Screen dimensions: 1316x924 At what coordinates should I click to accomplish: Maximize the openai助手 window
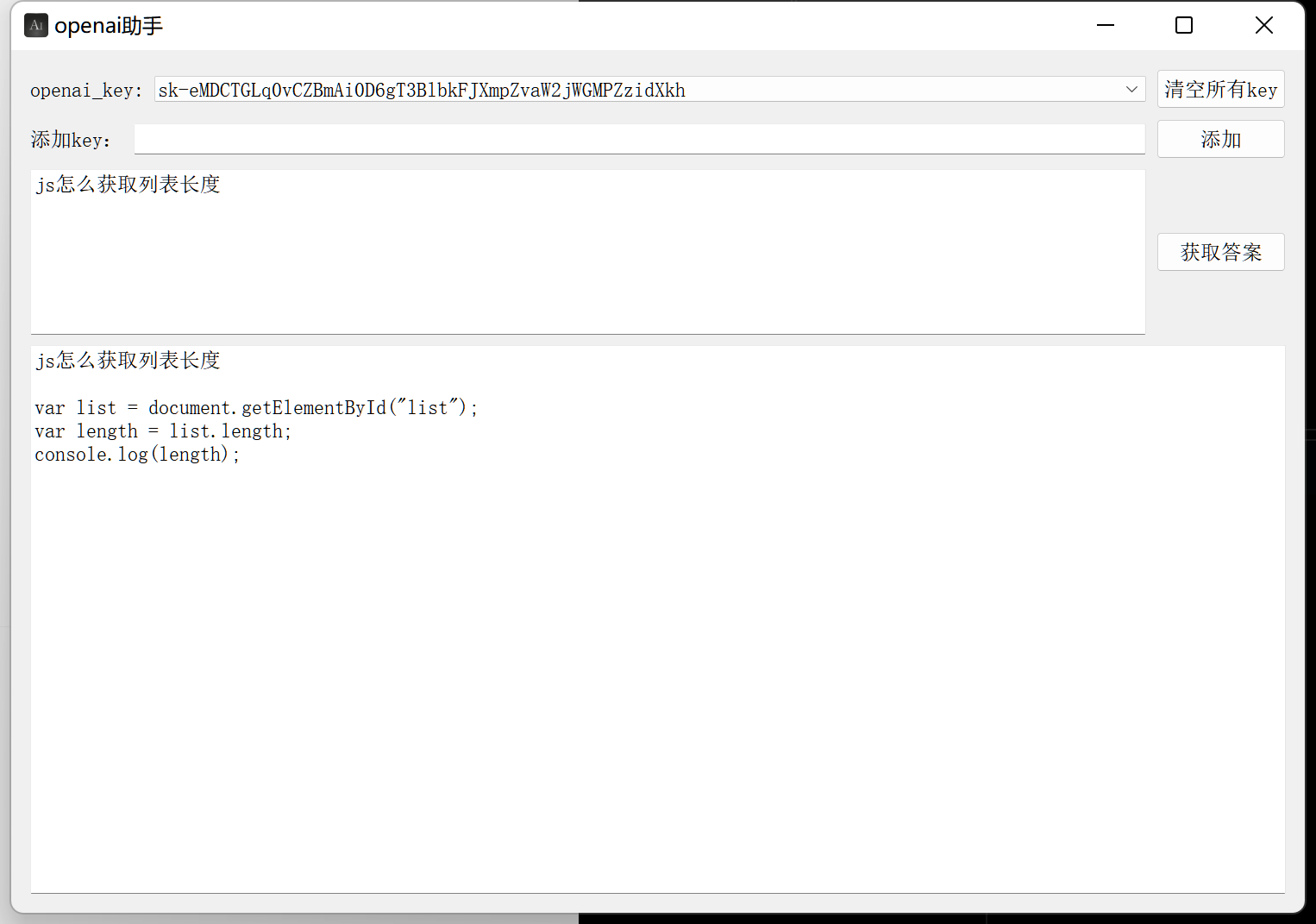point(1184,26)
